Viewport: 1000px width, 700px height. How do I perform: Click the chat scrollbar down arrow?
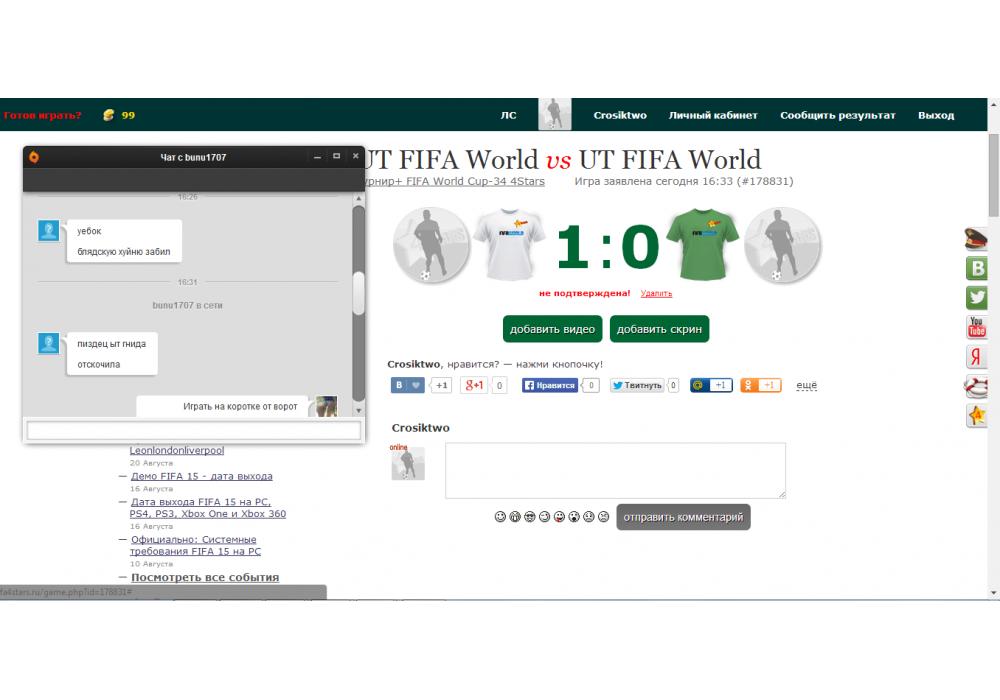click(x=358, y=411)
